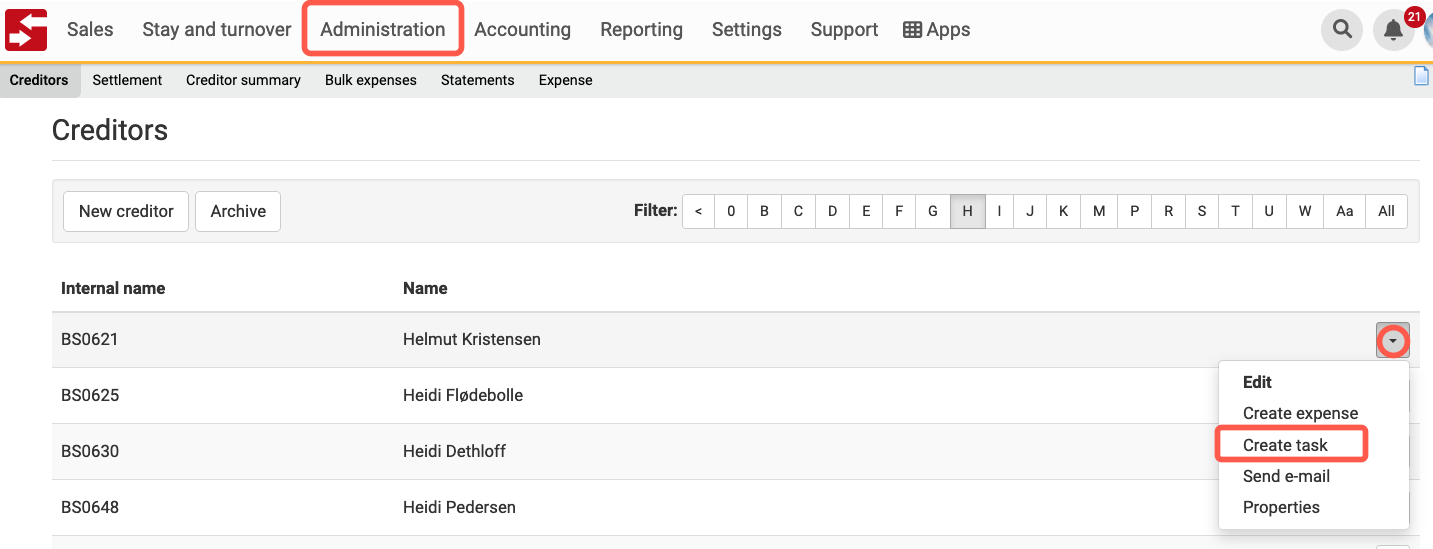Open Properties from the row menu

click(1281, 507)
